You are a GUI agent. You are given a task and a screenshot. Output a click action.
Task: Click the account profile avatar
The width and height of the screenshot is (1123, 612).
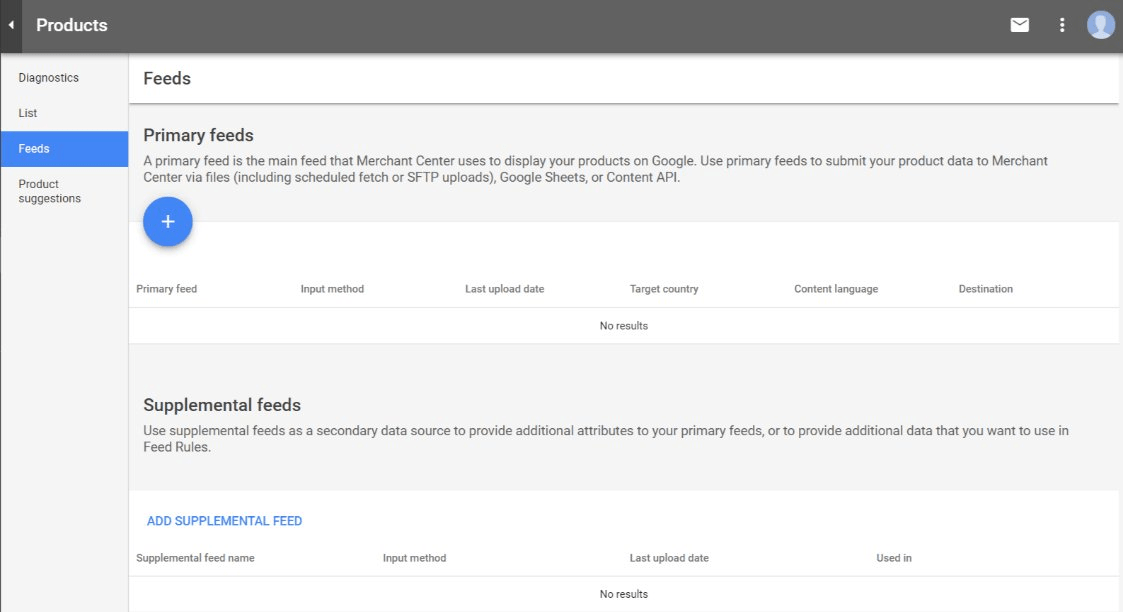1100,24
